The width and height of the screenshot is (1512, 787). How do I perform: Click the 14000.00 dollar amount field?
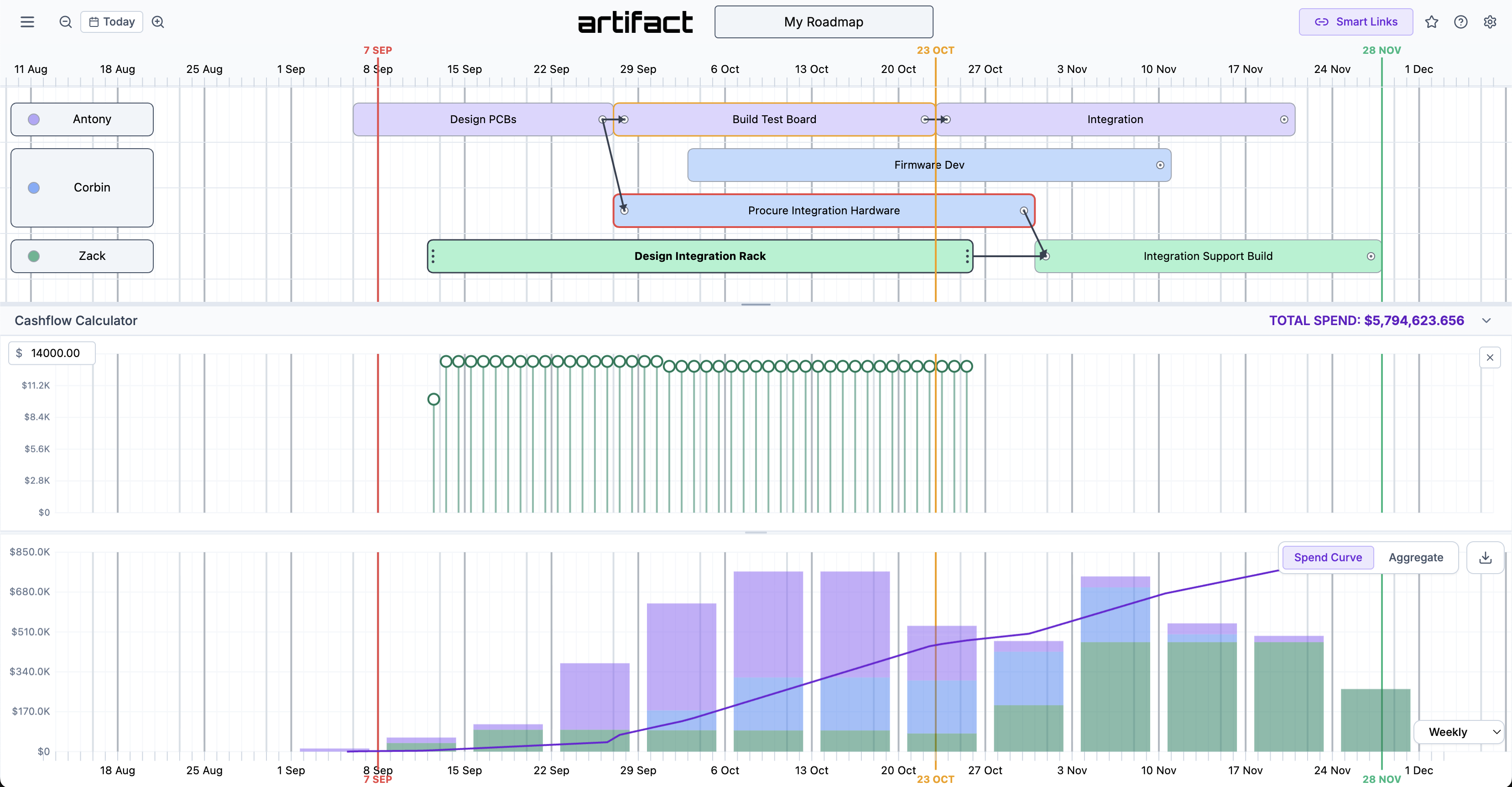(x=55, y=353)
